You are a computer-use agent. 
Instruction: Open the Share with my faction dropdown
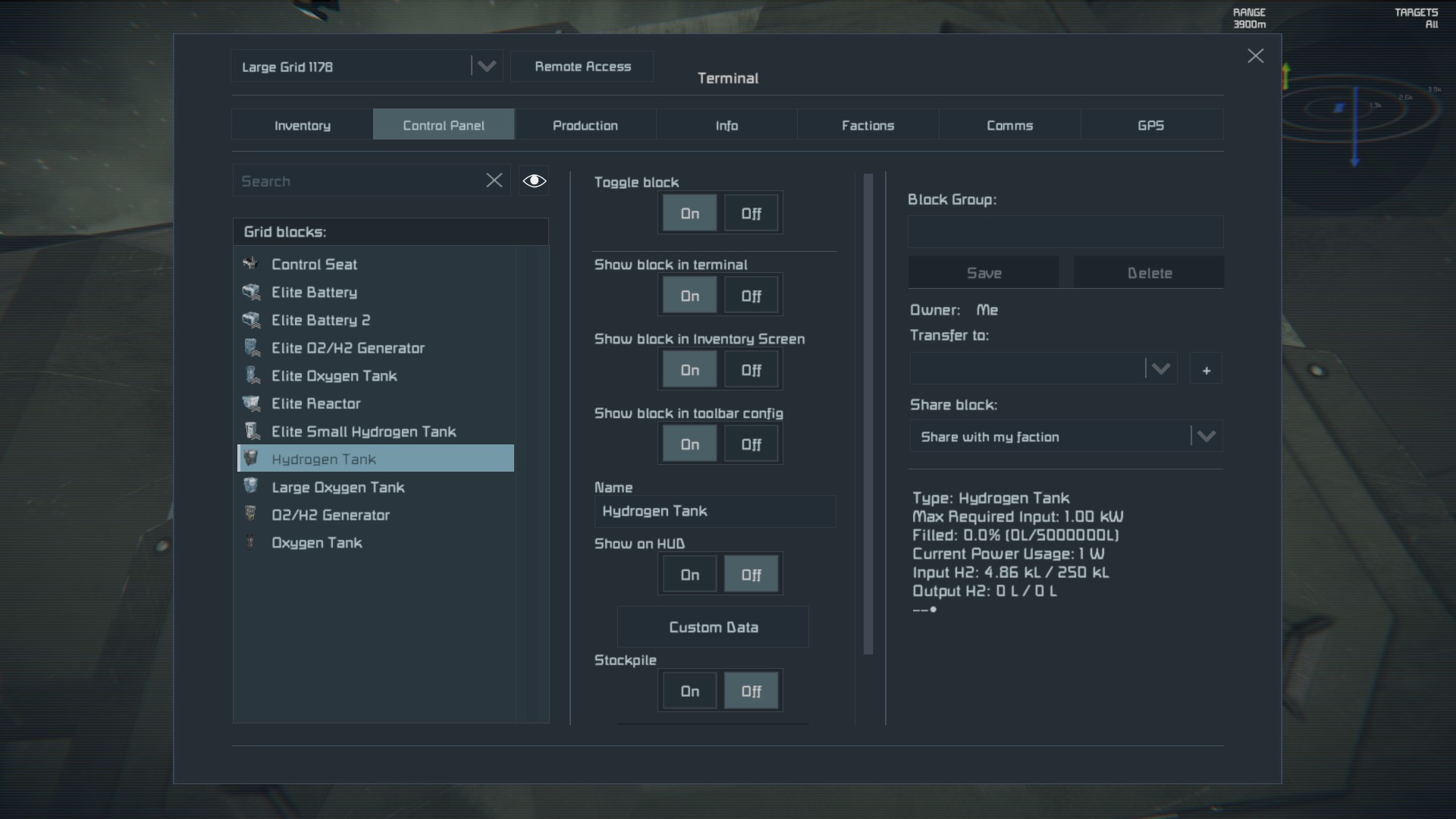(x=1206, y=437)
